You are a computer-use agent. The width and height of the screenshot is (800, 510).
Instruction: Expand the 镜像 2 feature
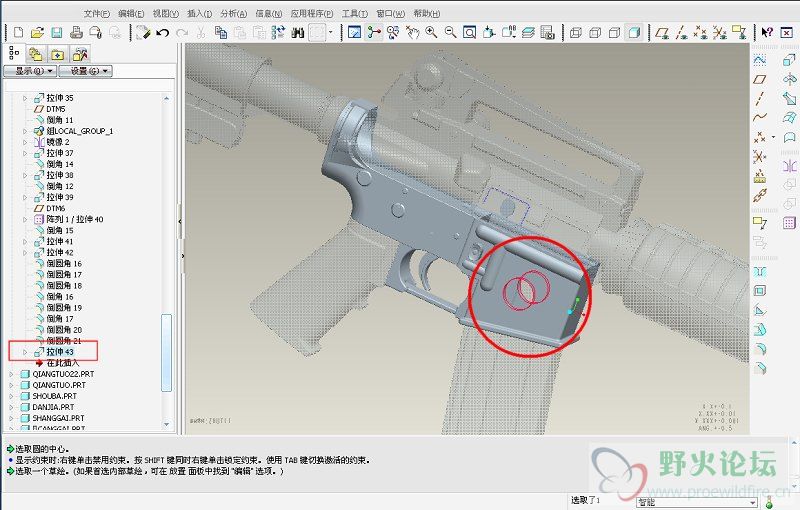[24, 142]
